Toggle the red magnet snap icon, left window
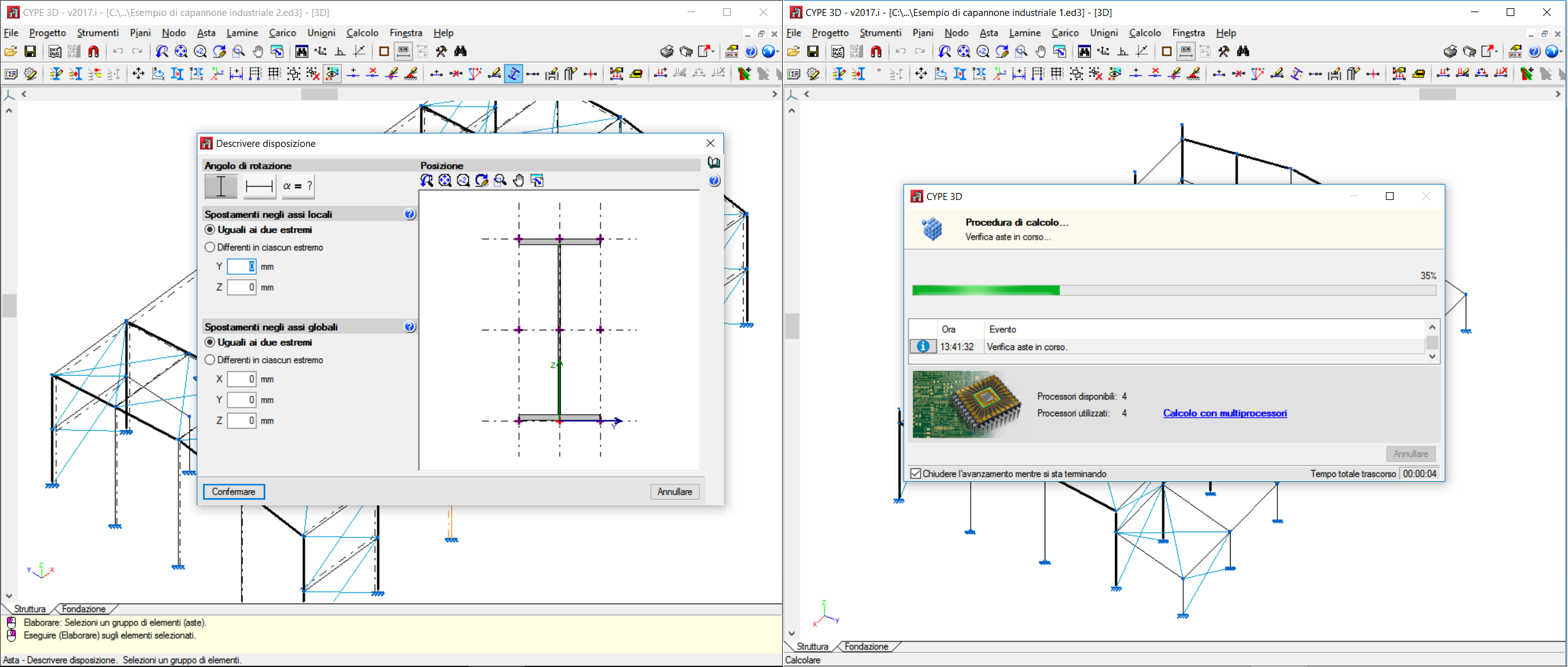 point(93,52)
